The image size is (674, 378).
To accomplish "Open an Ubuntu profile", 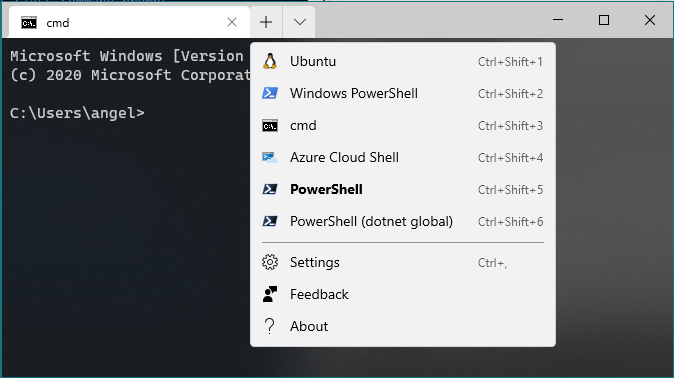I will tap(403, 61).
